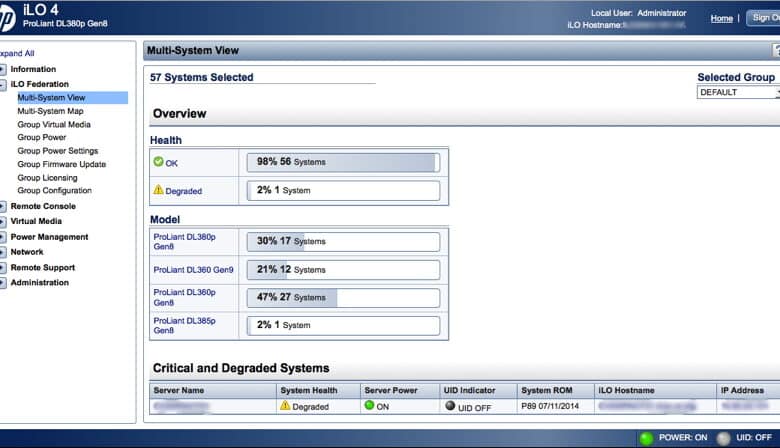Click the Sign Out button
The height and width of the screenshot is (448, 780).
763,18
